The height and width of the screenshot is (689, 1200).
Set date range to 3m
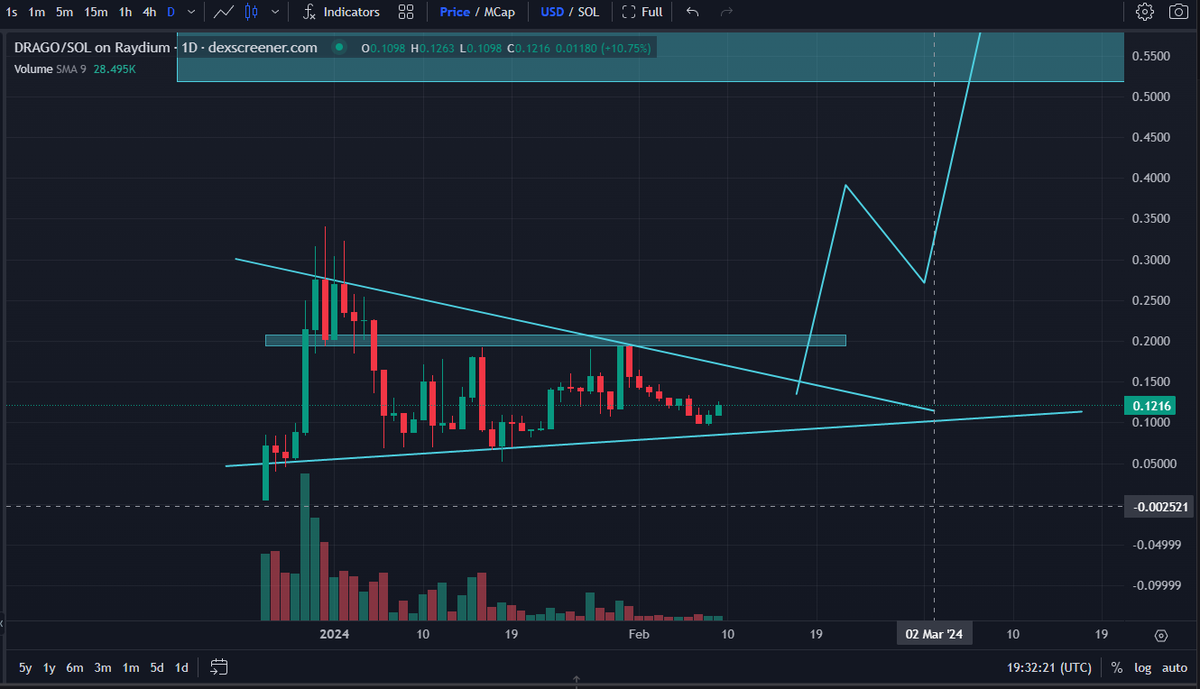point(102,667)
